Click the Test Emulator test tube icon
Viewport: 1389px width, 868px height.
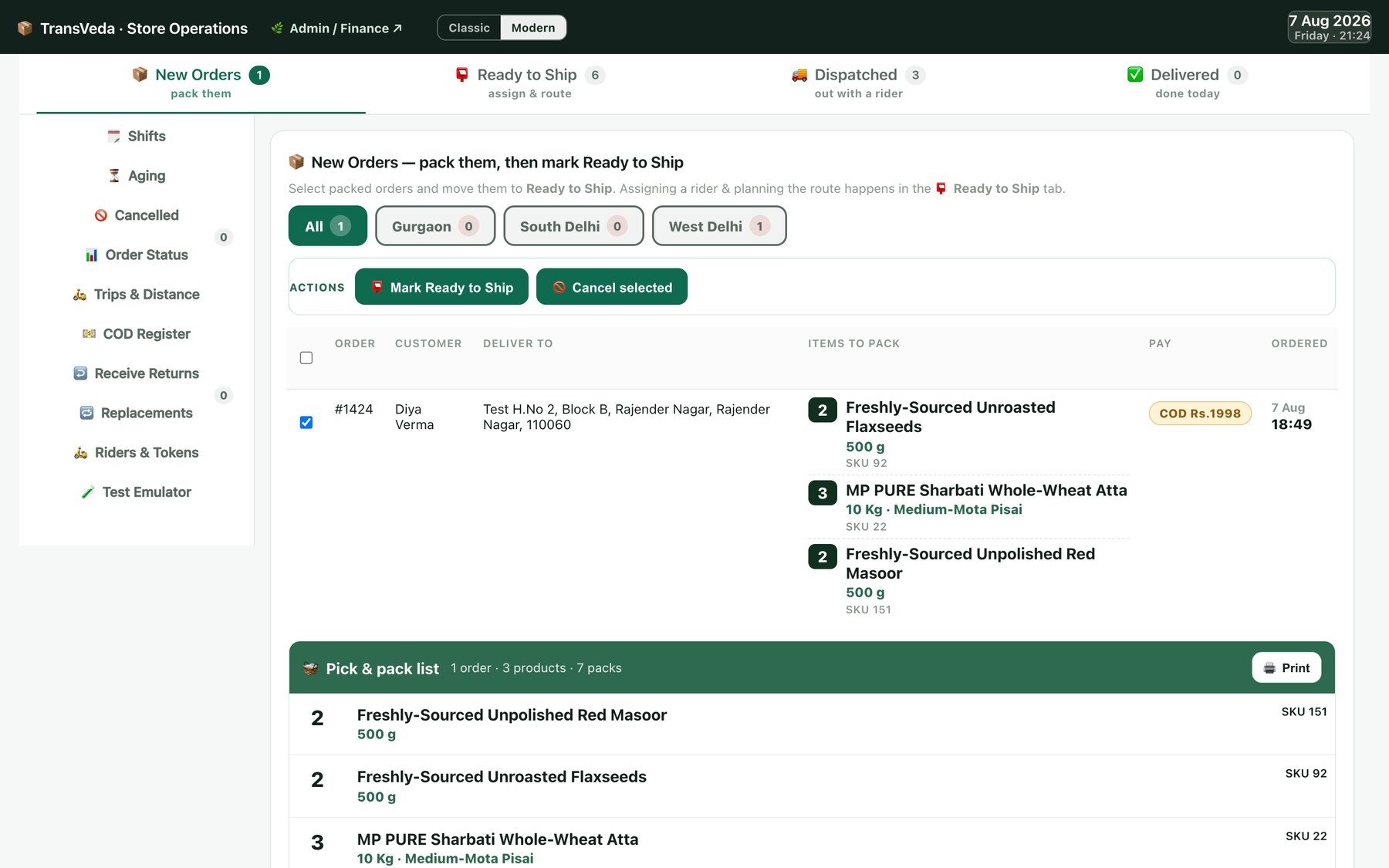point(88,492)
